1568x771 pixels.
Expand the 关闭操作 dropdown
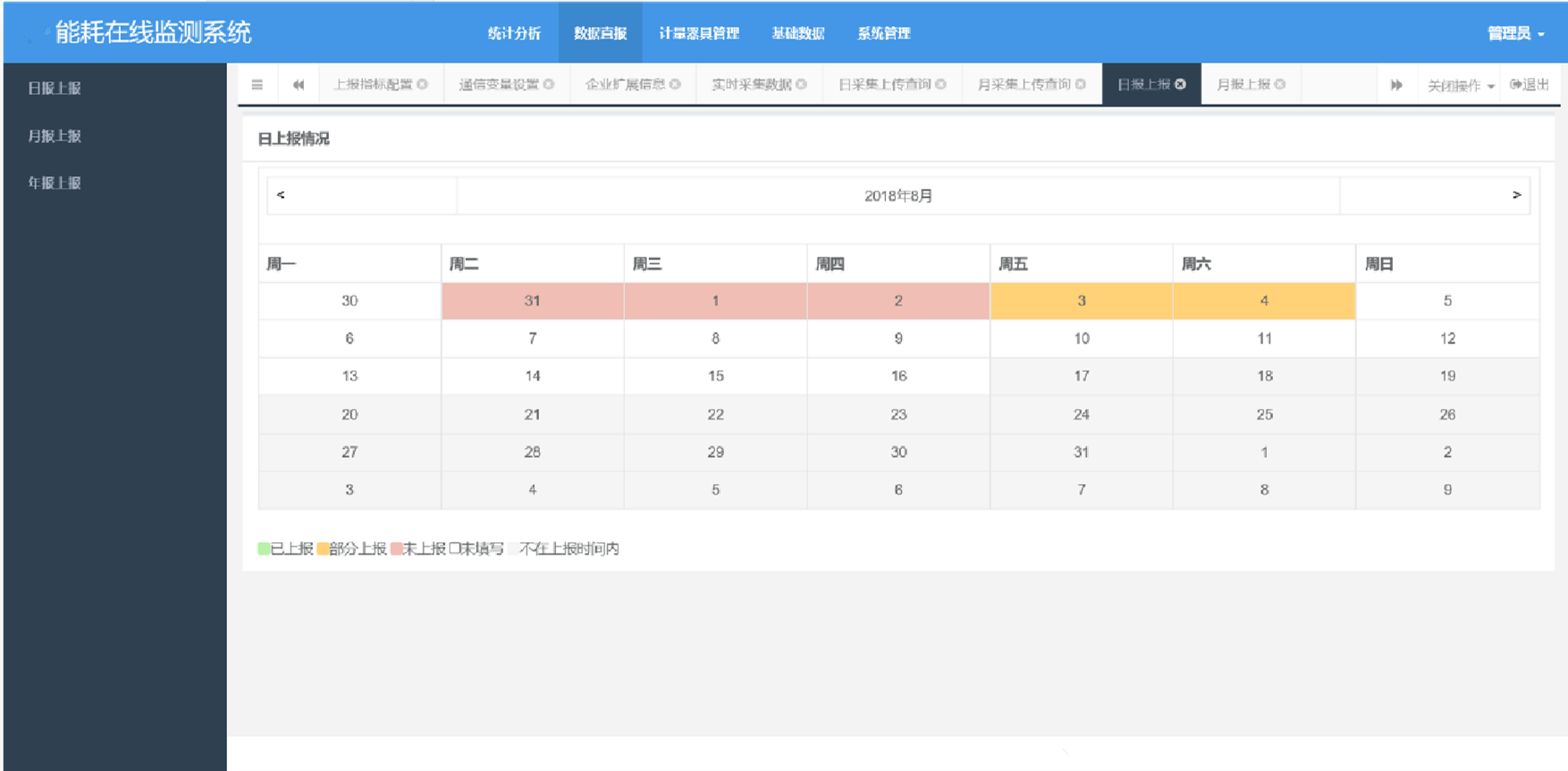pos(1460,85)
